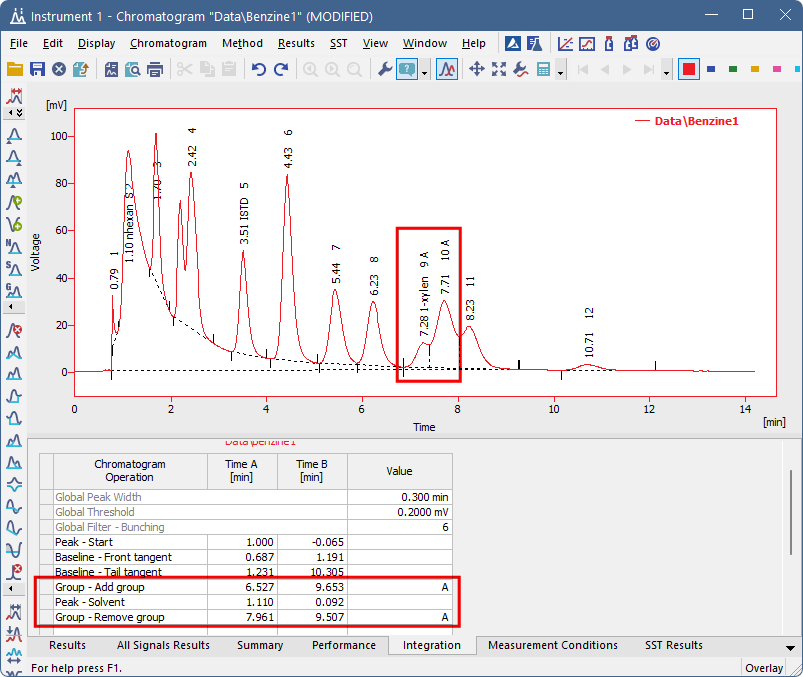Select the green signal color swatch
Screen dimensions: 803x677
(733, 69)
